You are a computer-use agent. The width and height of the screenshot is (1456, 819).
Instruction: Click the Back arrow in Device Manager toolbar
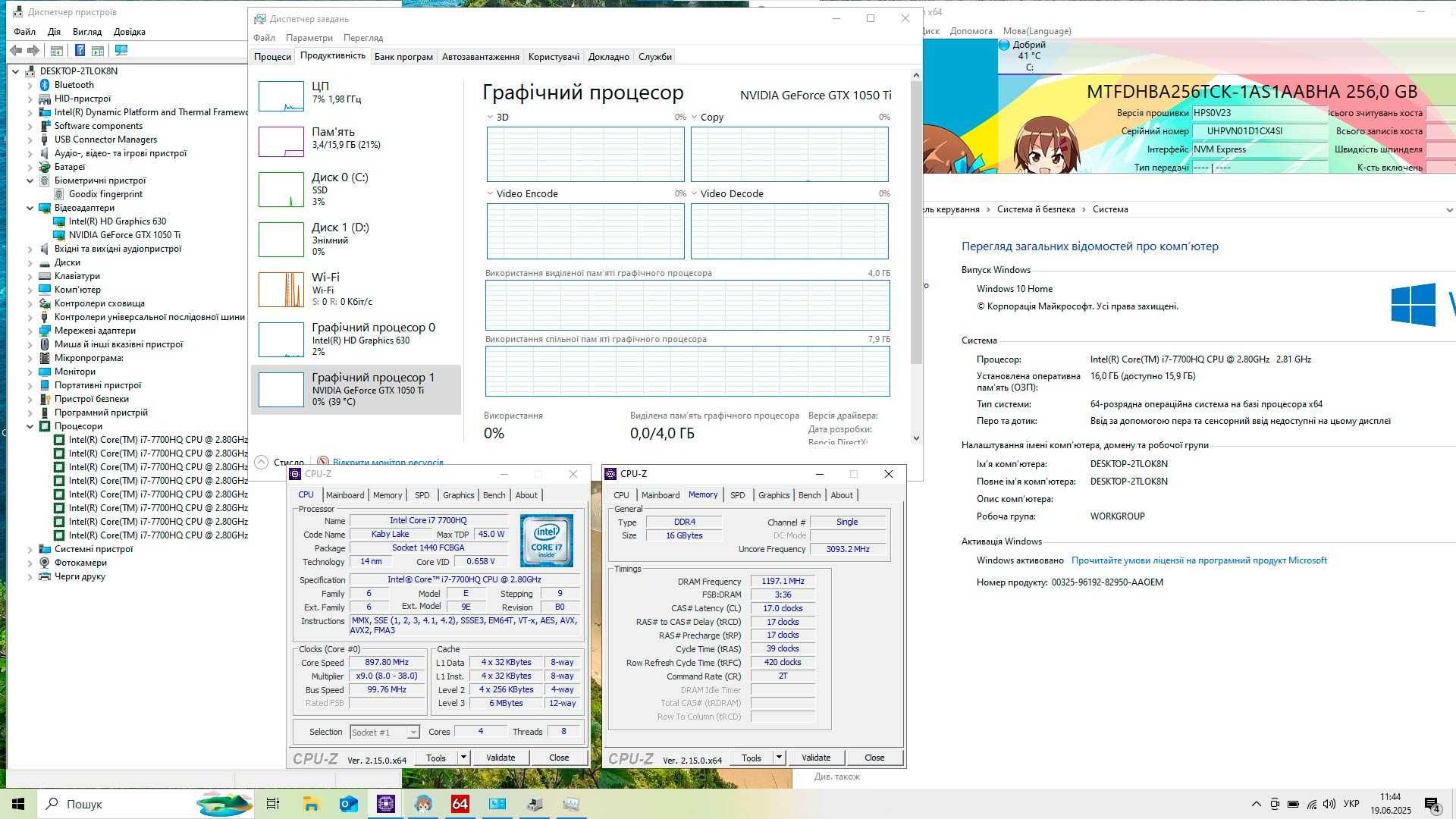16,50
